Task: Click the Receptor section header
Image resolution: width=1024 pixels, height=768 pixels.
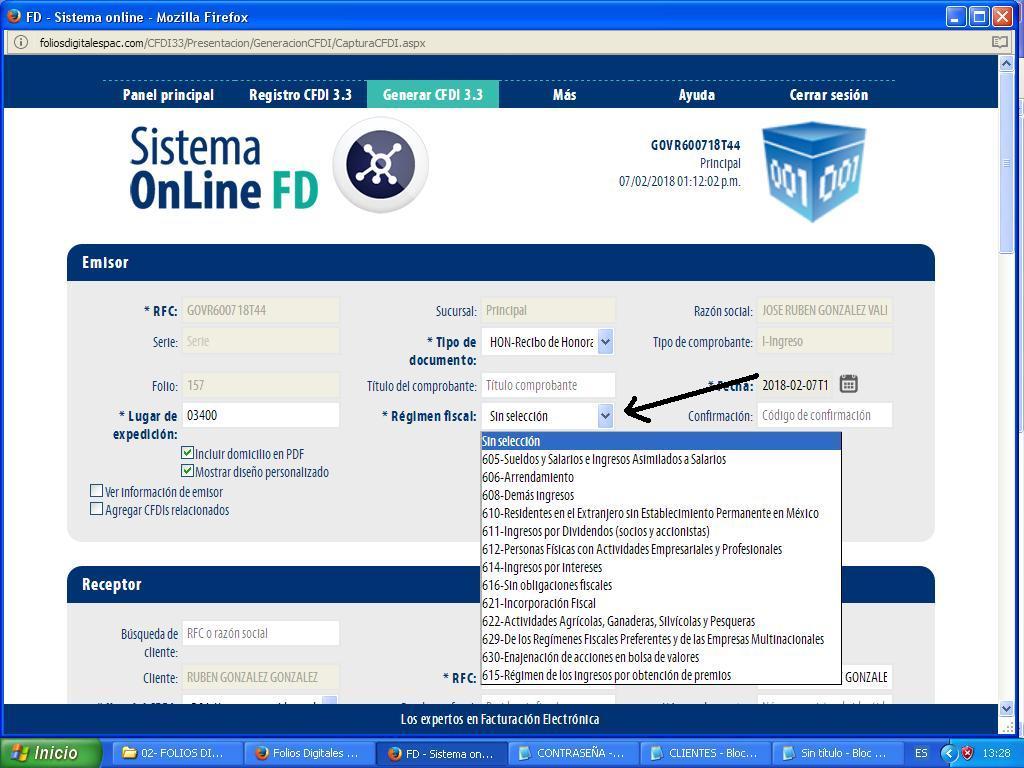Action: pos(501,584)
